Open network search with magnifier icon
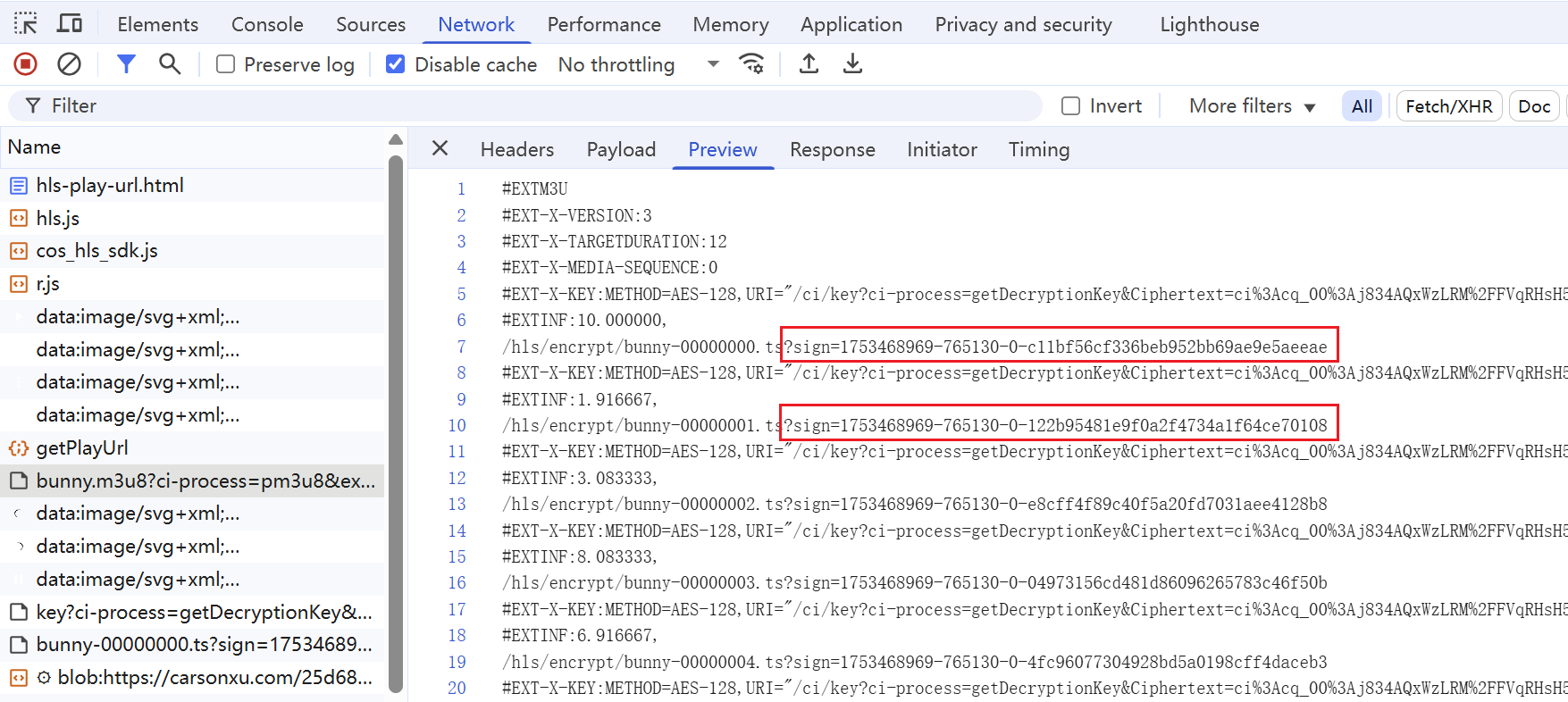 [x=169, y=64]
